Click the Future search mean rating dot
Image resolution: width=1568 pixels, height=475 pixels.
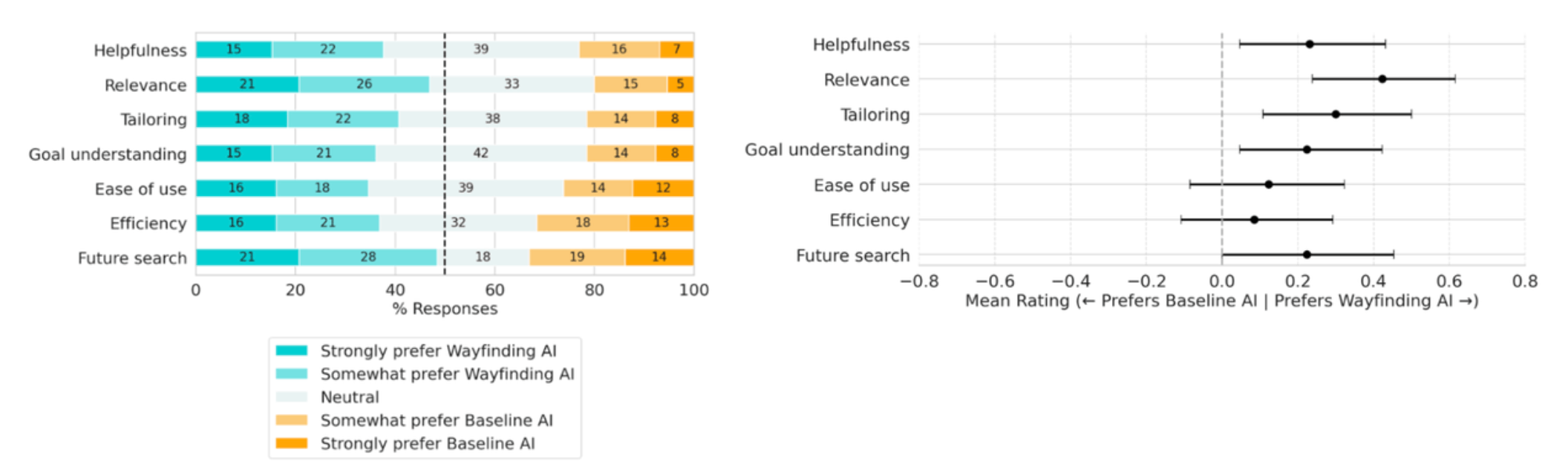point(1307,255)
